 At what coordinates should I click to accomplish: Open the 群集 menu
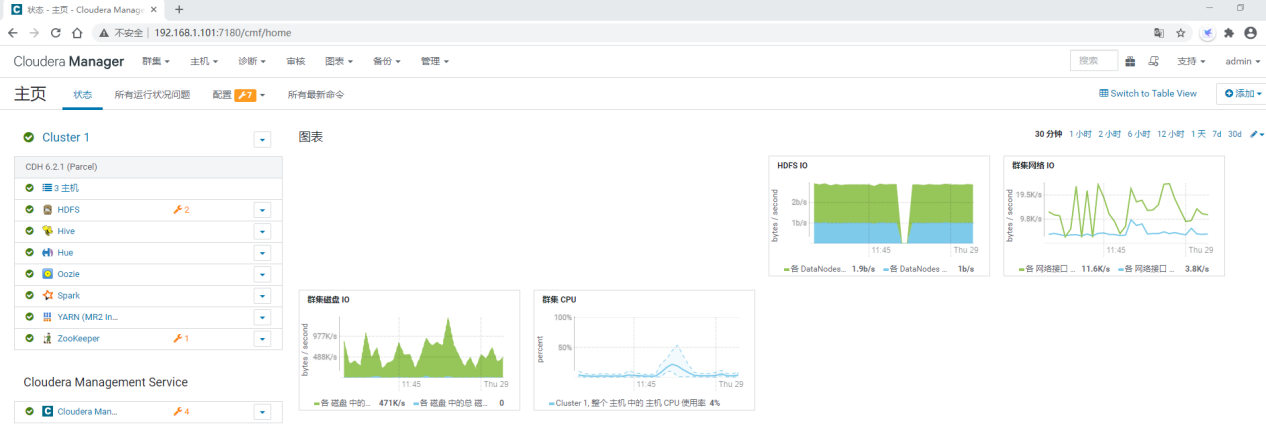[156, 61]
